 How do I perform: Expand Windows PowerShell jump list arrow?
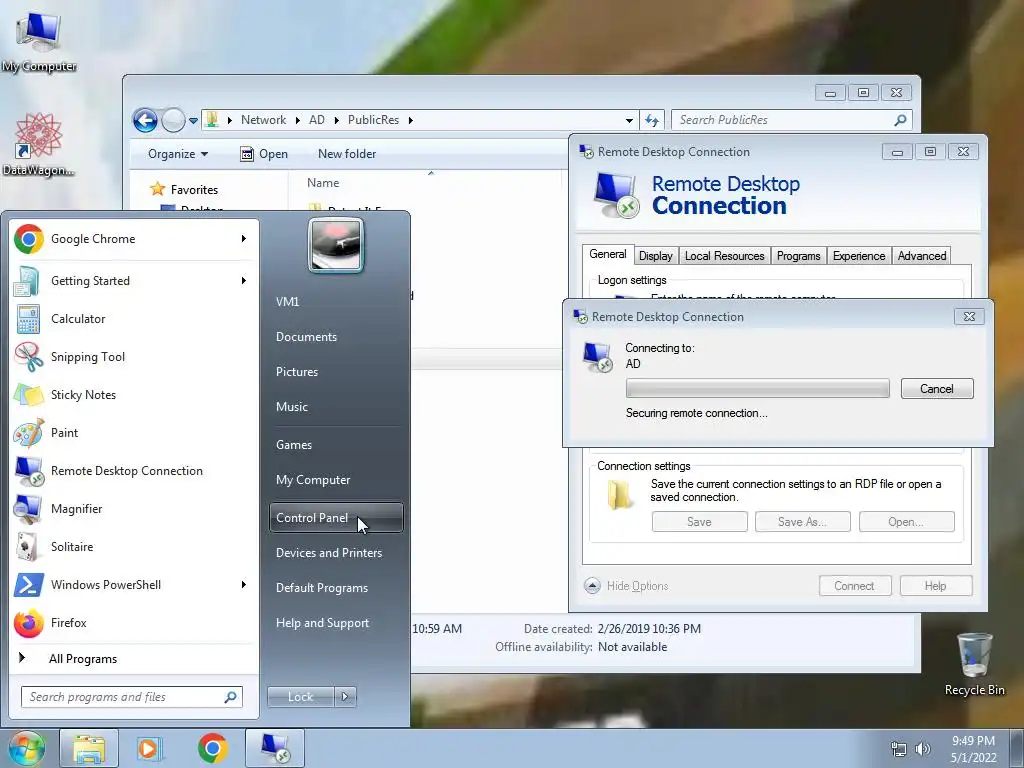(244, 584)
